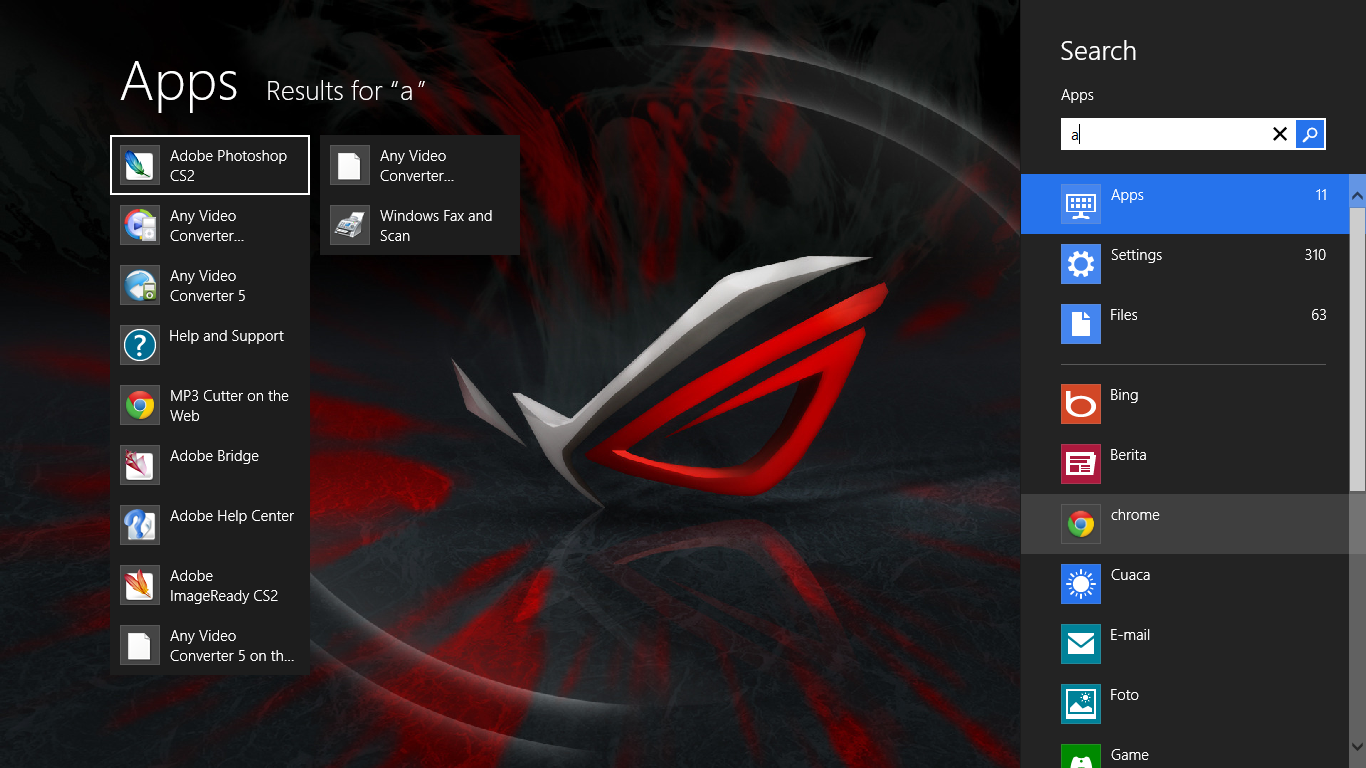Click the "MP3 Cutter on the Web" label
This screenshot has height=768, width=1366.
[x=229, y=406]
